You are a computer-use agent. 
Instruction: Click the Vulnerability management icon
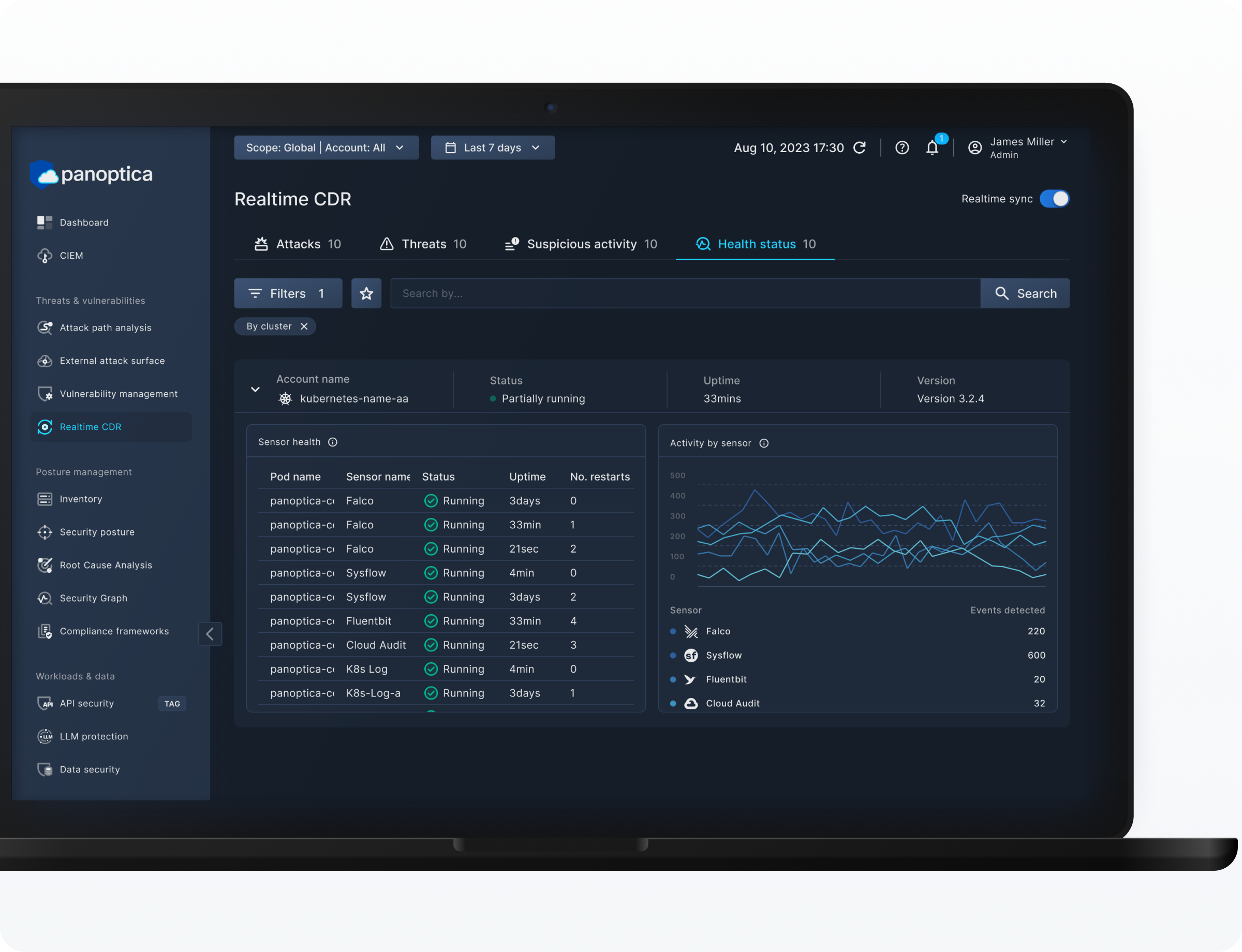click(x=45, y=394)
